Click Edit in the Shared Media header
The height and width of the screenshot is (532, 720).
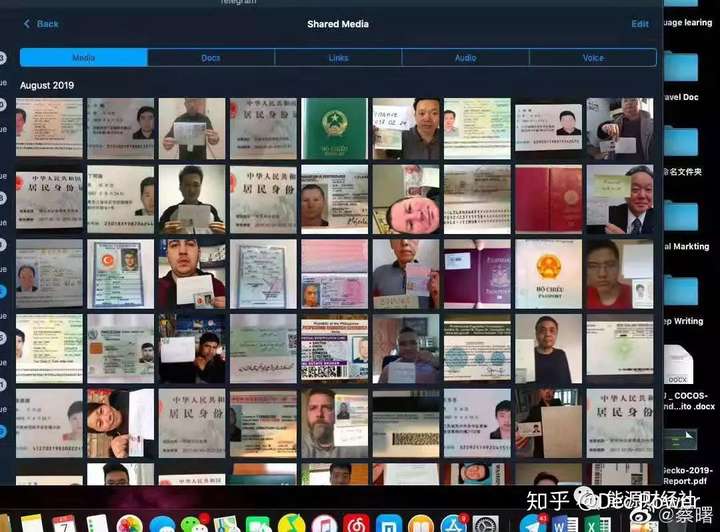click(640, 24)
